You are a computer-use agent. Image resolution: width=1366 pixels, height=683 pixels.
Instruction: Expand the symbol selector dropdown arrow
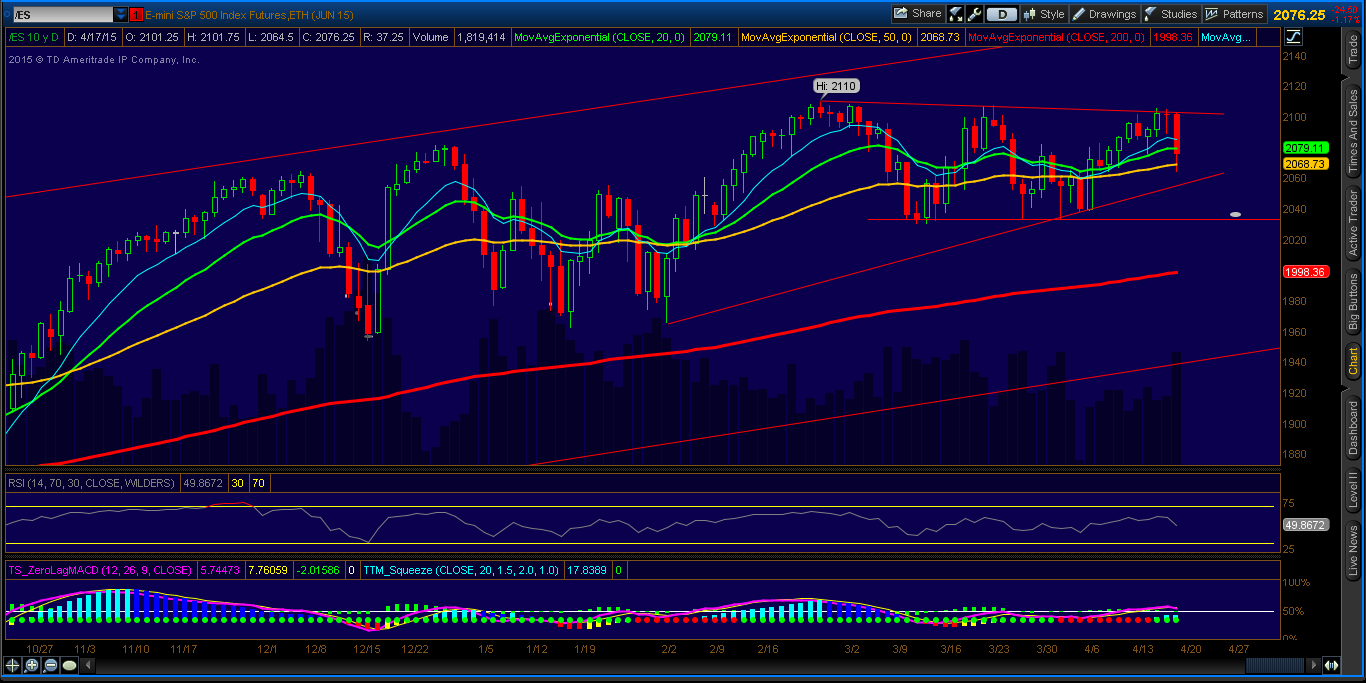pyautogui.click(x=121, y=14)
